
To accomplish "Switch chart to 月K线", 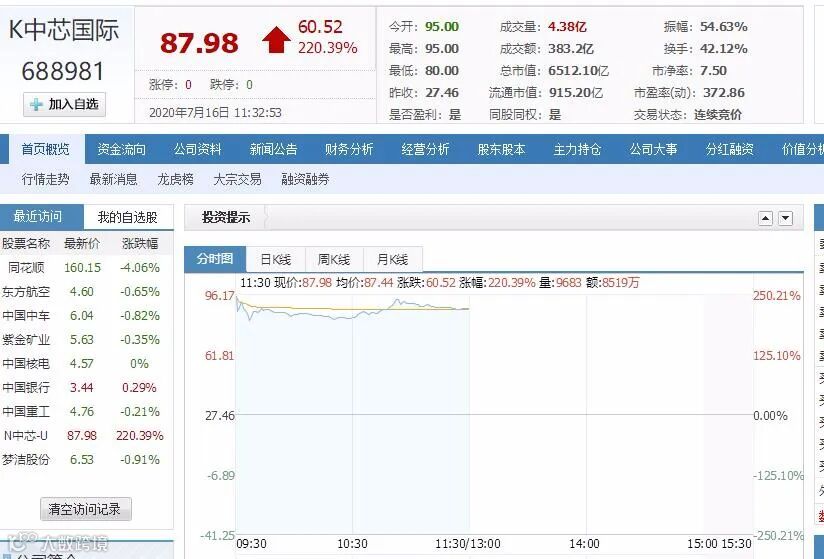I will [x=393, y=260].
